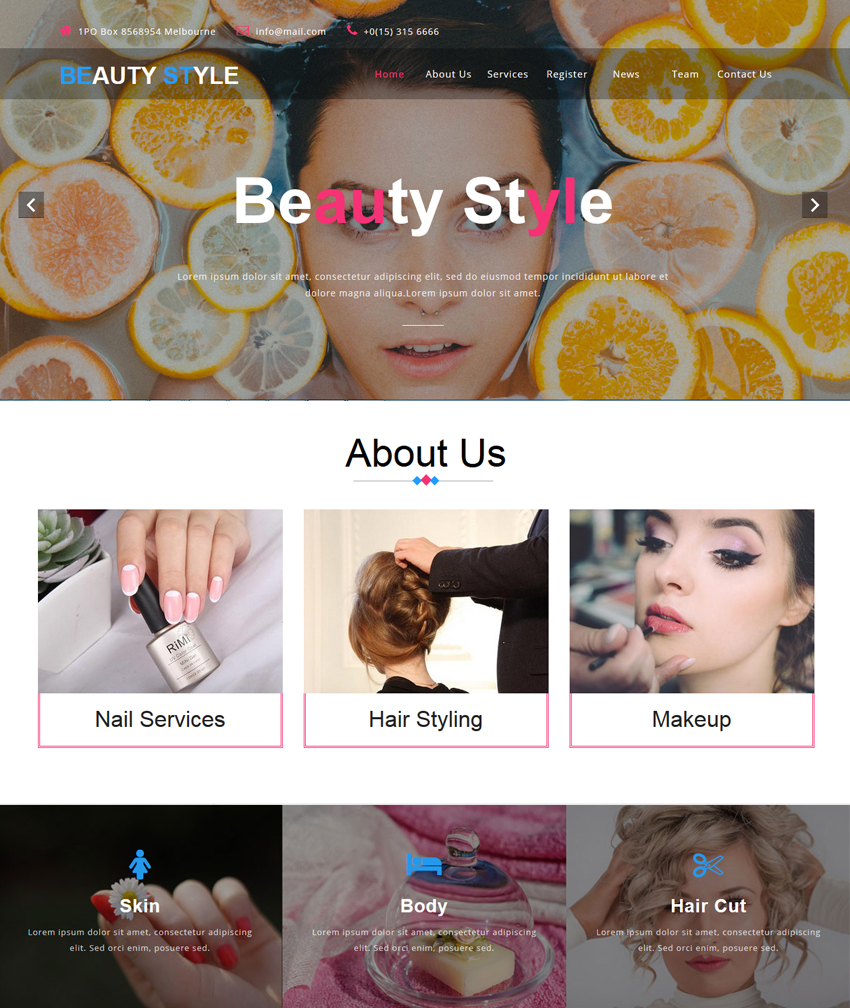The width and height of the screenshot is (850, 1008).
Task: Open the News page link
Action: (x=626, y=74)
